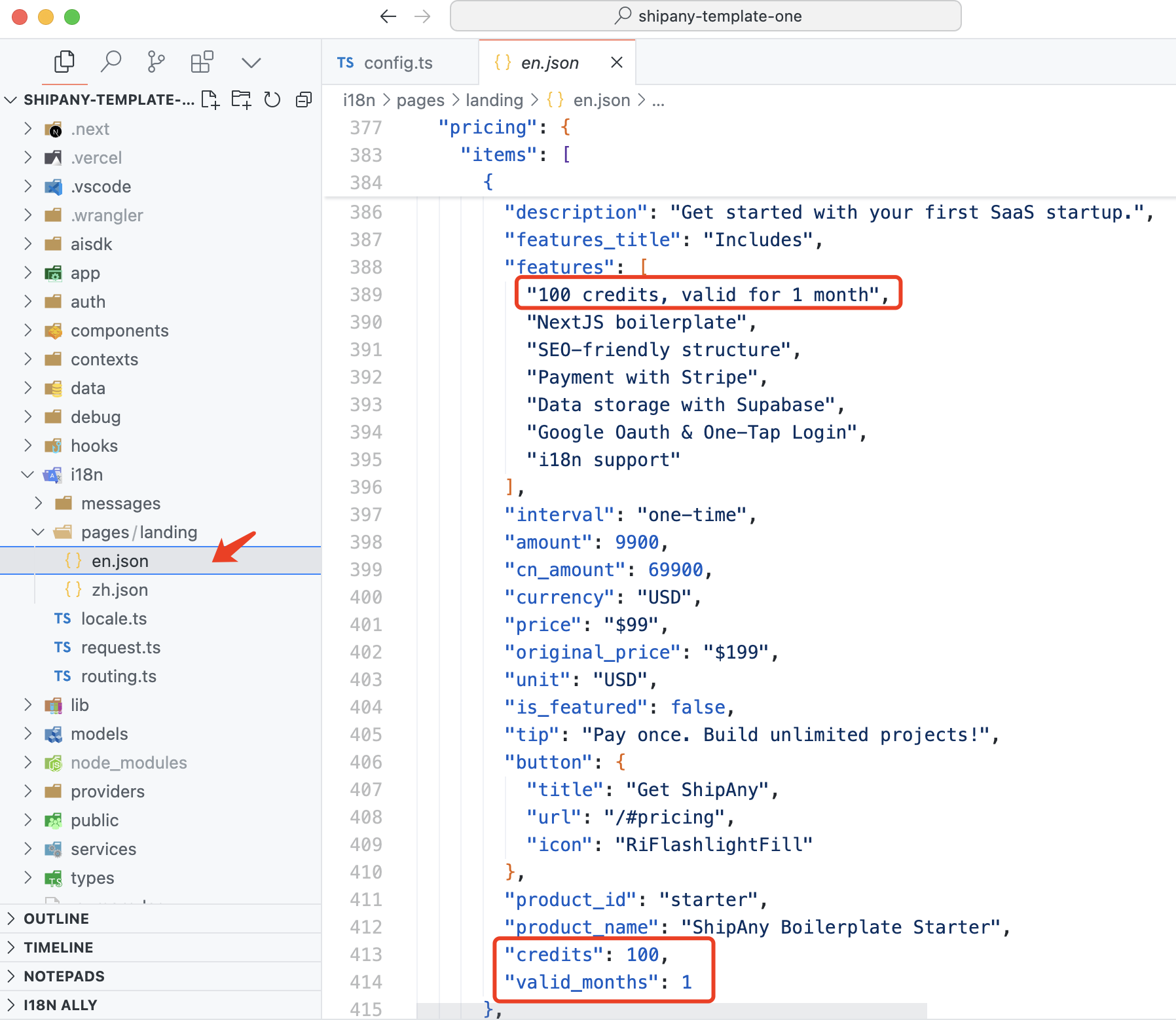Show additional views chevron in activity bar
This screenshot has width=1176, height=1020.
251,63
